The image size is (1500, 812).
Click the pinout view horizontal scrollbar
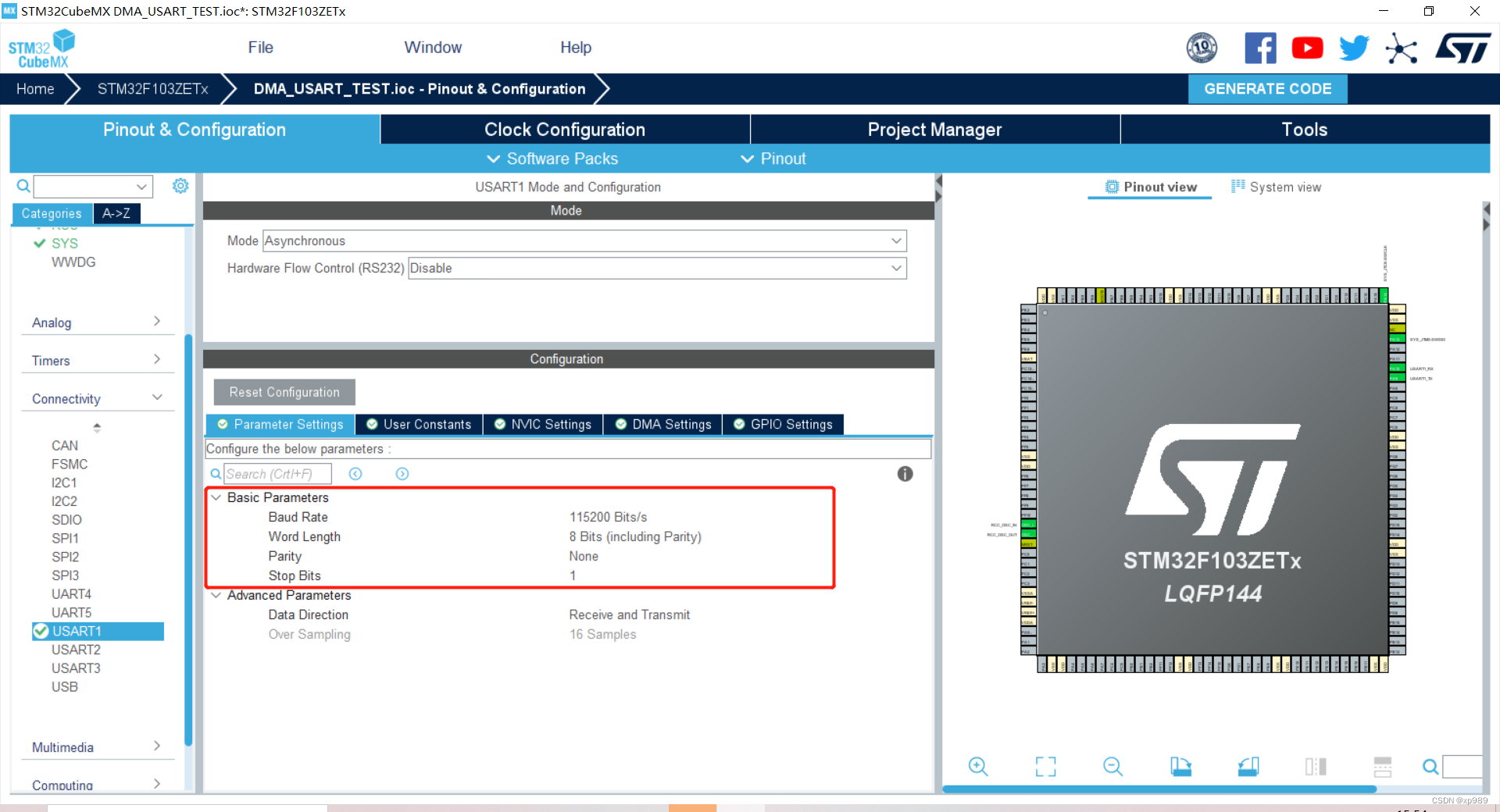tap(1159, 789)
